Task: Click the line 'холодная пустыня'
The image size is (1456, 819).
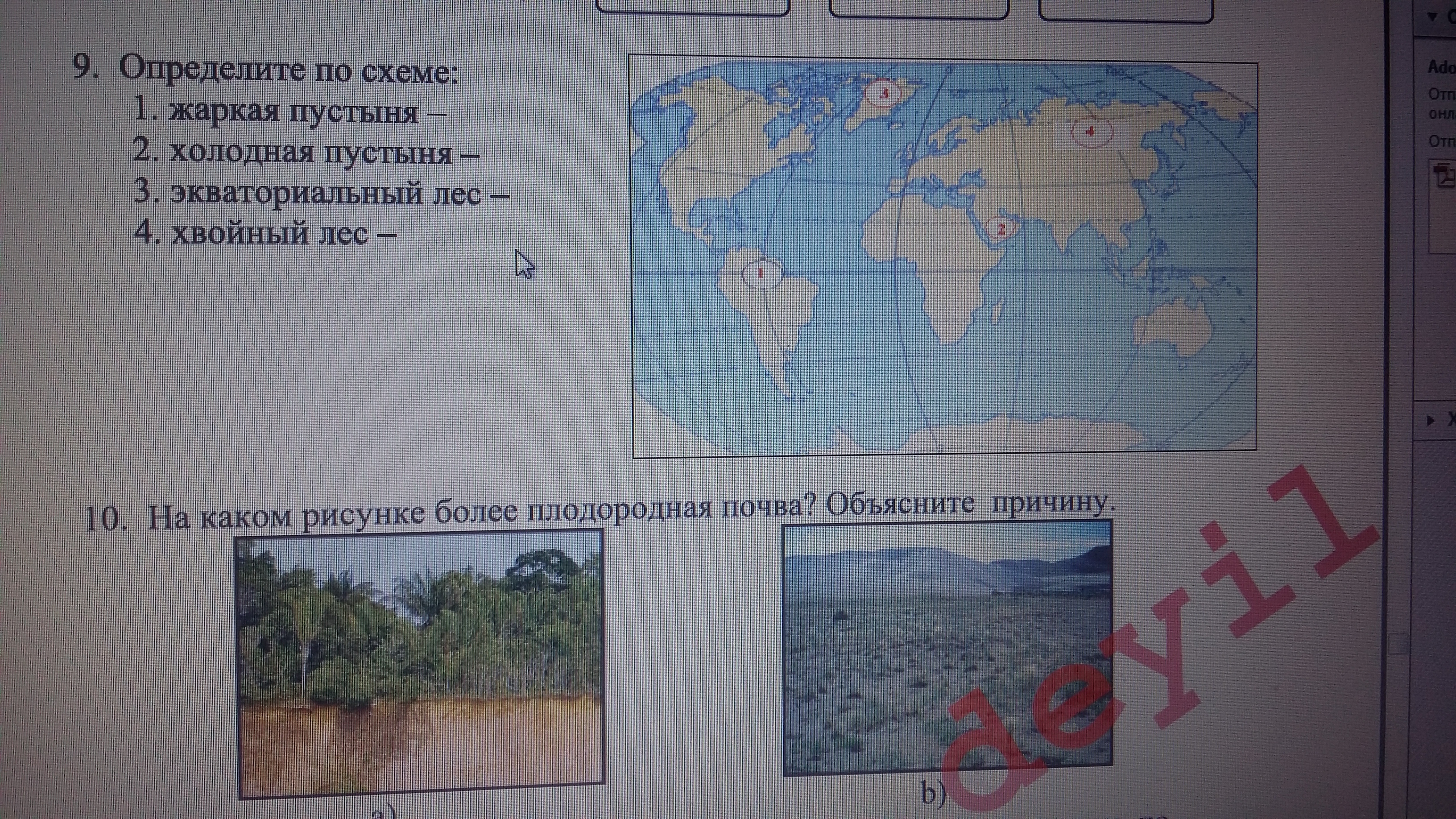Action: [311, 153]
